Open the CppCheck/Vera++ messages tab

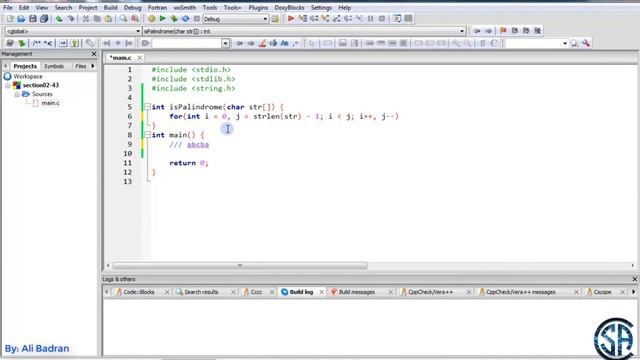tap(520, 292)
